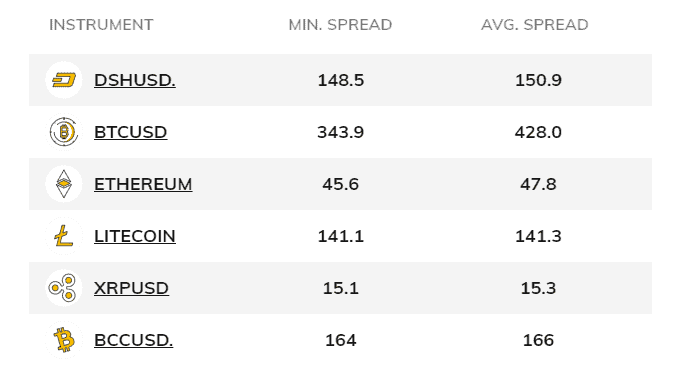Image resolution: width=673 pixels, height=389 pixels.
Task: Click the AVG. SPREAD column header
Action: 535,25
